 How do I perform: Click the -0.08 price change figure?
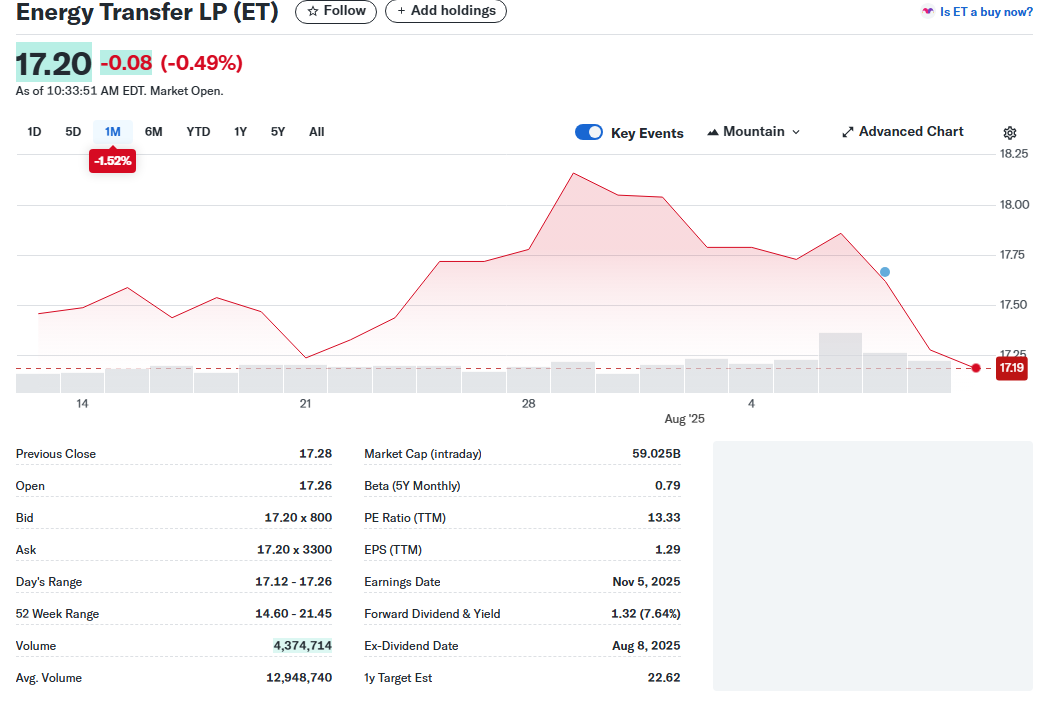[126, 63]
